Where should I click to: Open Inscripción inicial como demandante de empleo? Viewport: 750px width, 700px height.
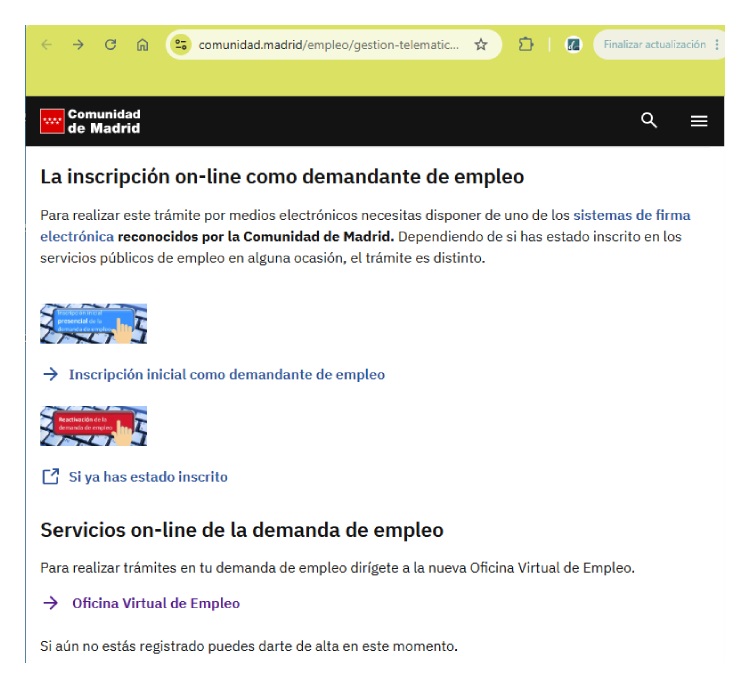pyautogui.click(x=227, y=374)
